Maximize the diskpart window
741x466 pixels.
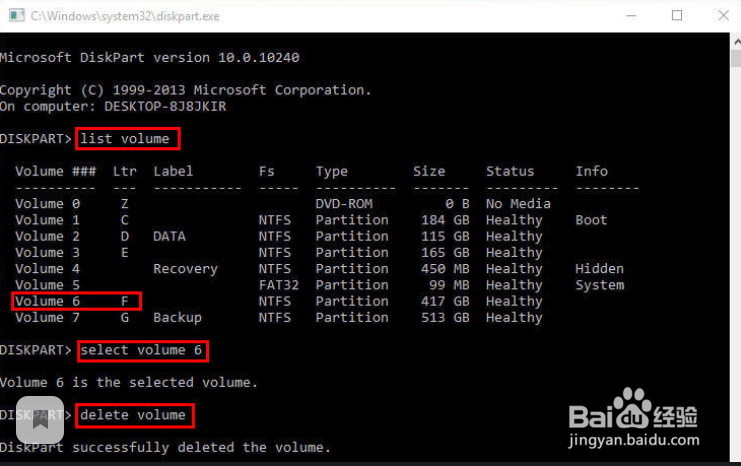point(677,16)
